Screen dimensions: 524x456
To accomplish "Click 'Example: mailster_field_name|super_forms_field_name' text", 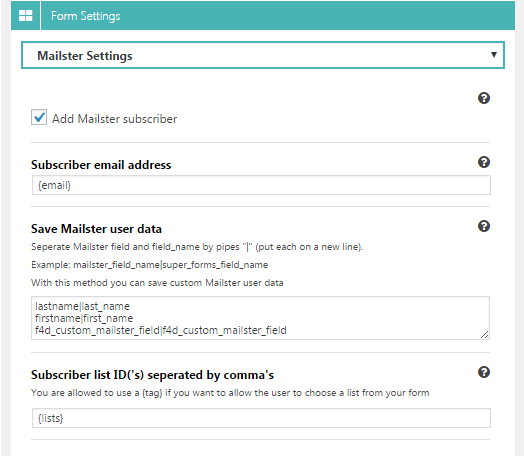I will pos(149,265).
